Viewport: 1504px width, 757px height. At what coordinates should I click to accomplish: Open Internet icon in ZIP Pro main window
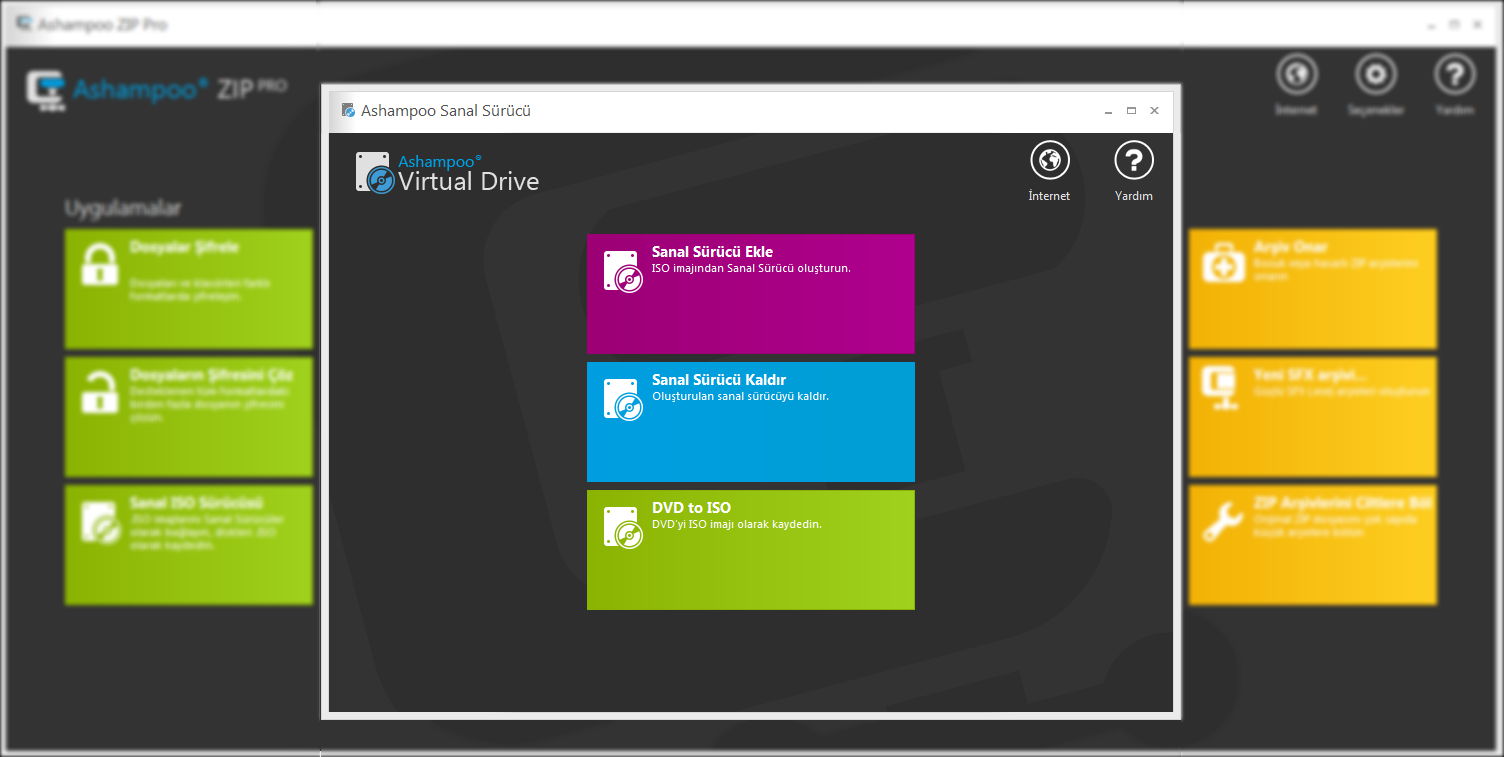(x=1296, y=75)
